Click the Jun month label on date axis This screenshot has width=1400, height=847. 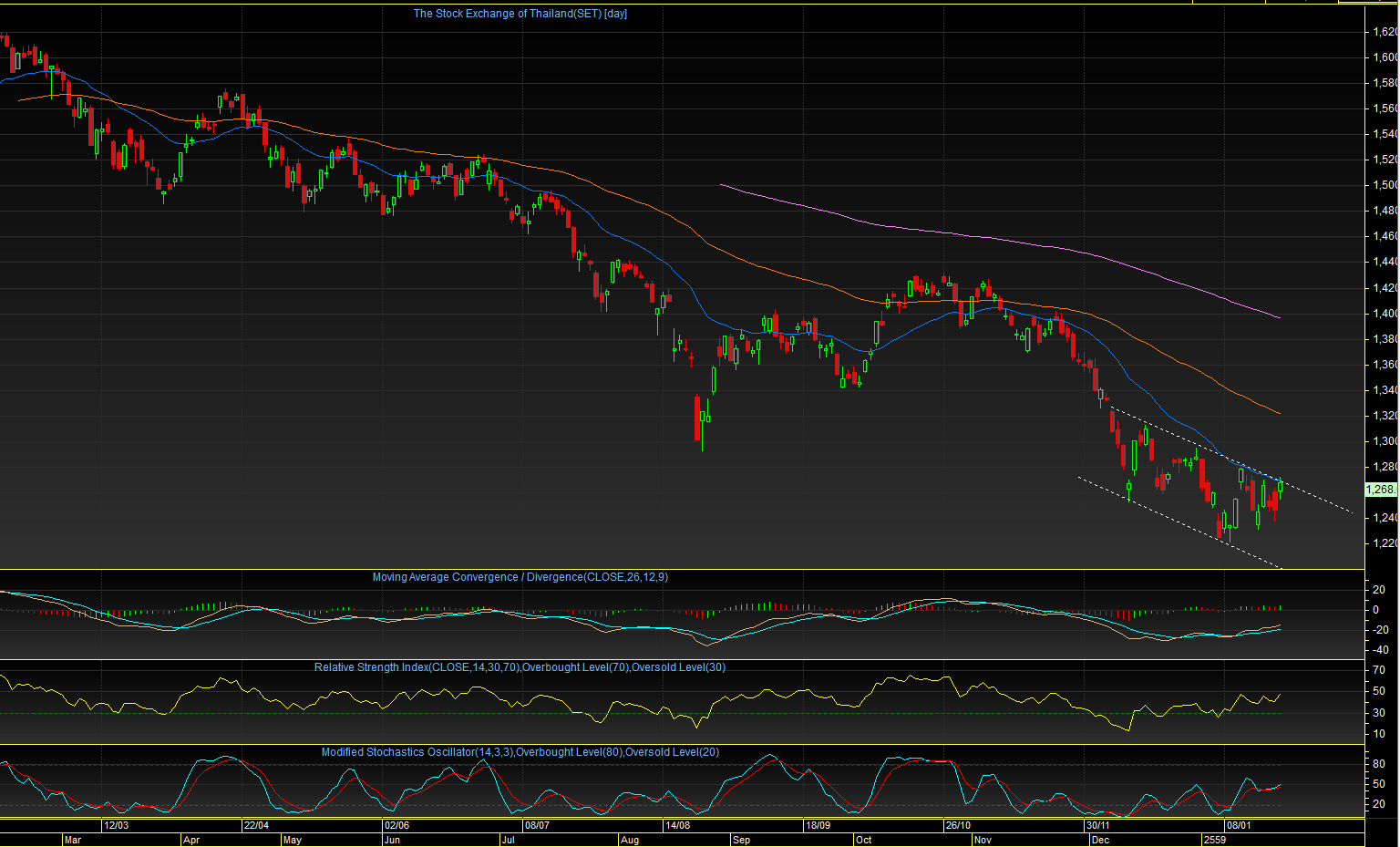click(x=393, y=840)
